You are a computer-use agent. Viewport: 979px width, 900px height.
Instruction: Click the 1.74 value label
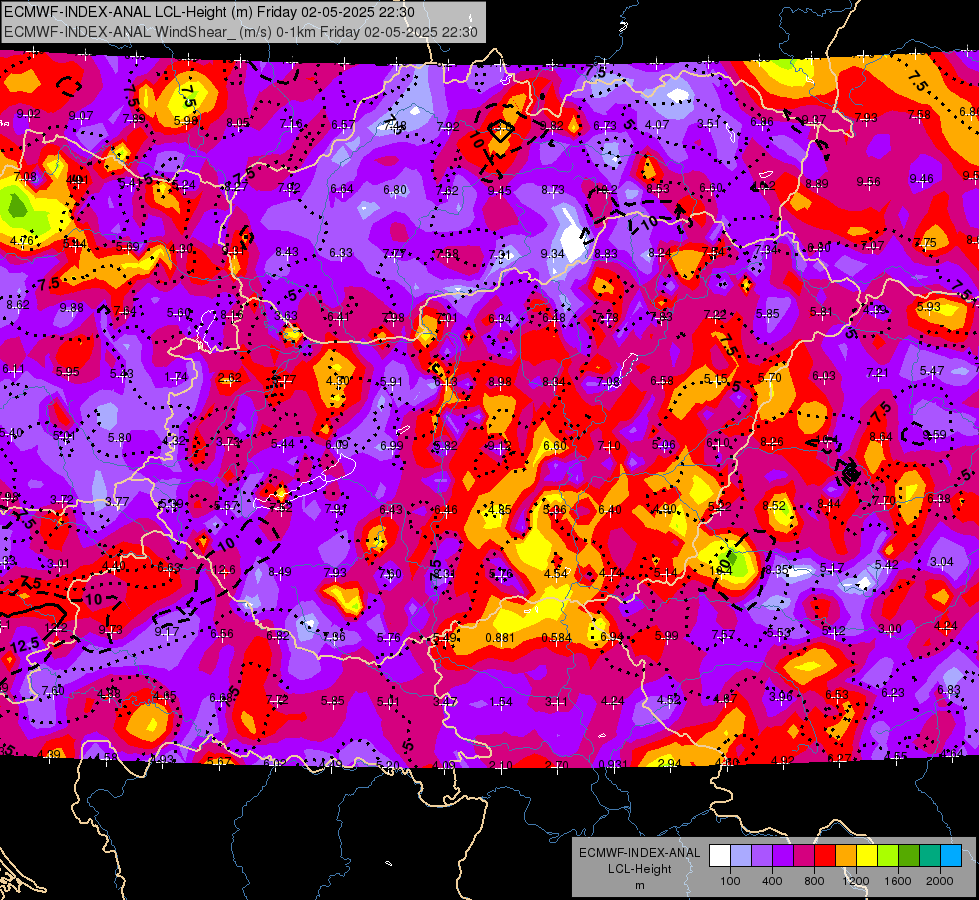pyautogui.click(x=176, y=377)
